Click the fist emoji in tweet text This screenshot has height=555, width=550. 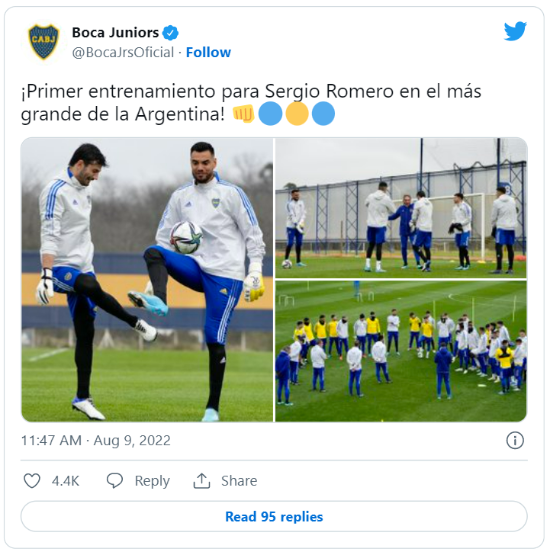pyautogui.click(x=244, y=114)
